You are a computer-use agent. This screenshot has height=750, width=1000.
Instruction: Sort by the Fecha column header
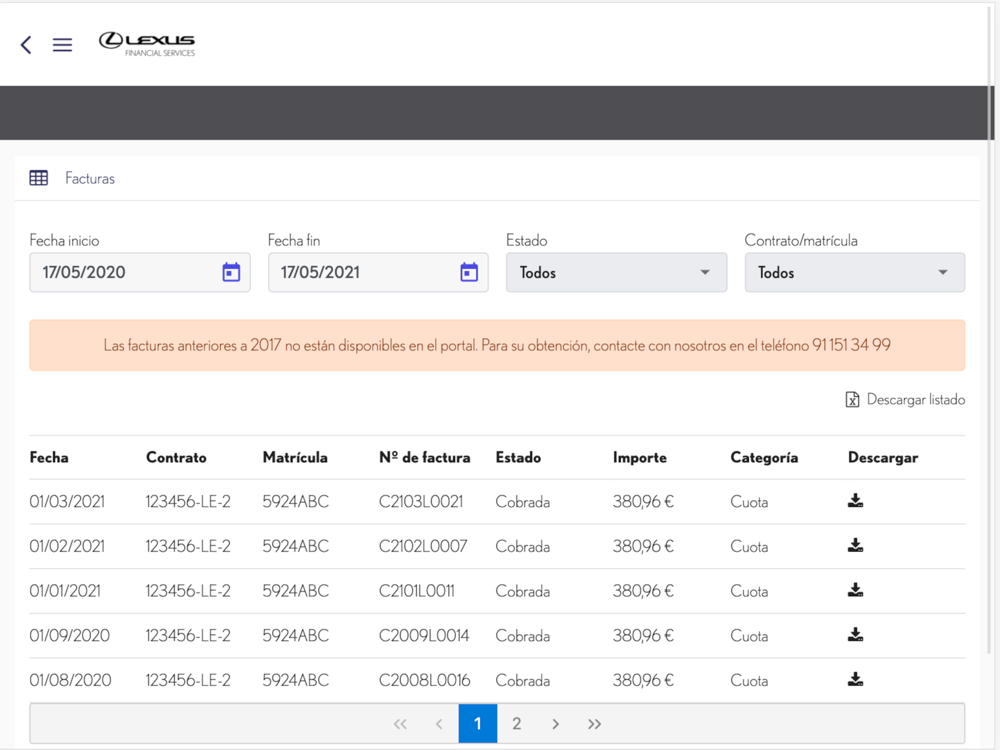49,457
